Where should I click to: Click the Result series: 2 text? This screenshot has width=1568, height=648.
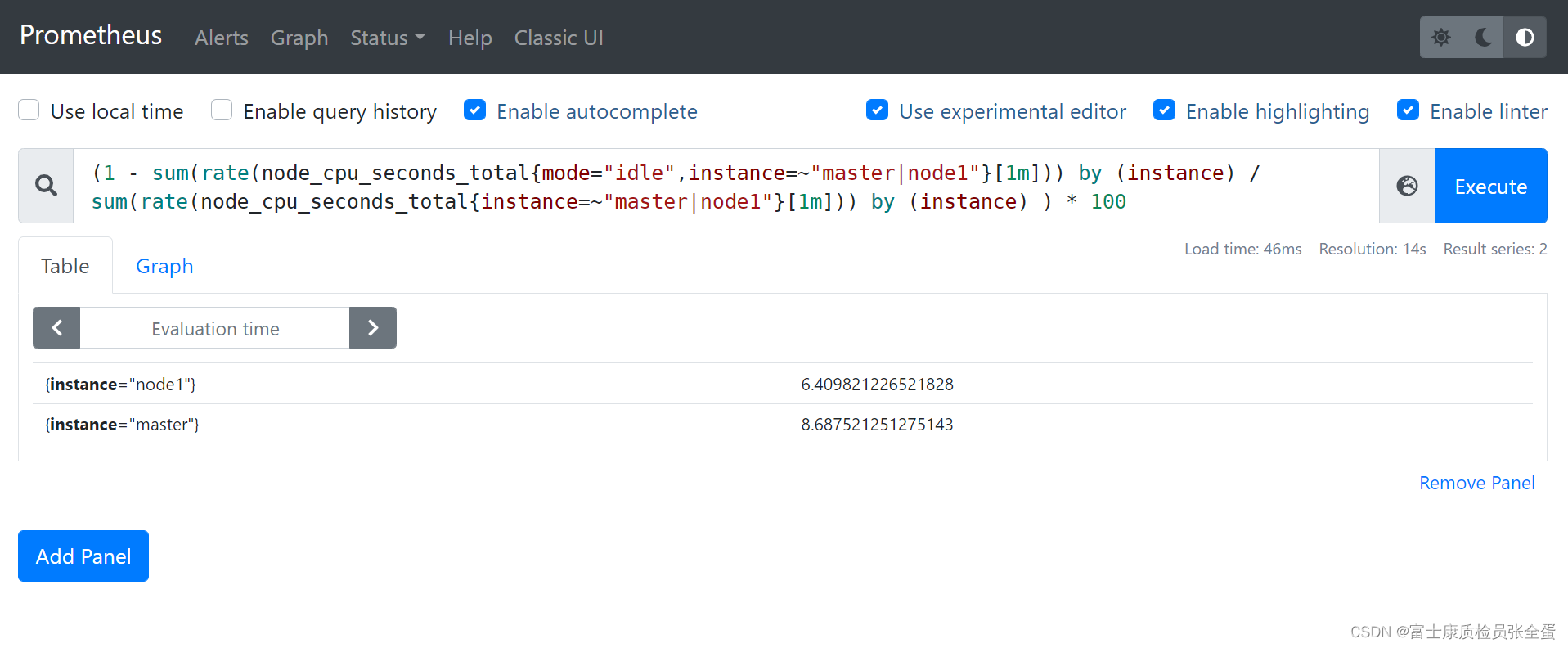(1495, 249)
